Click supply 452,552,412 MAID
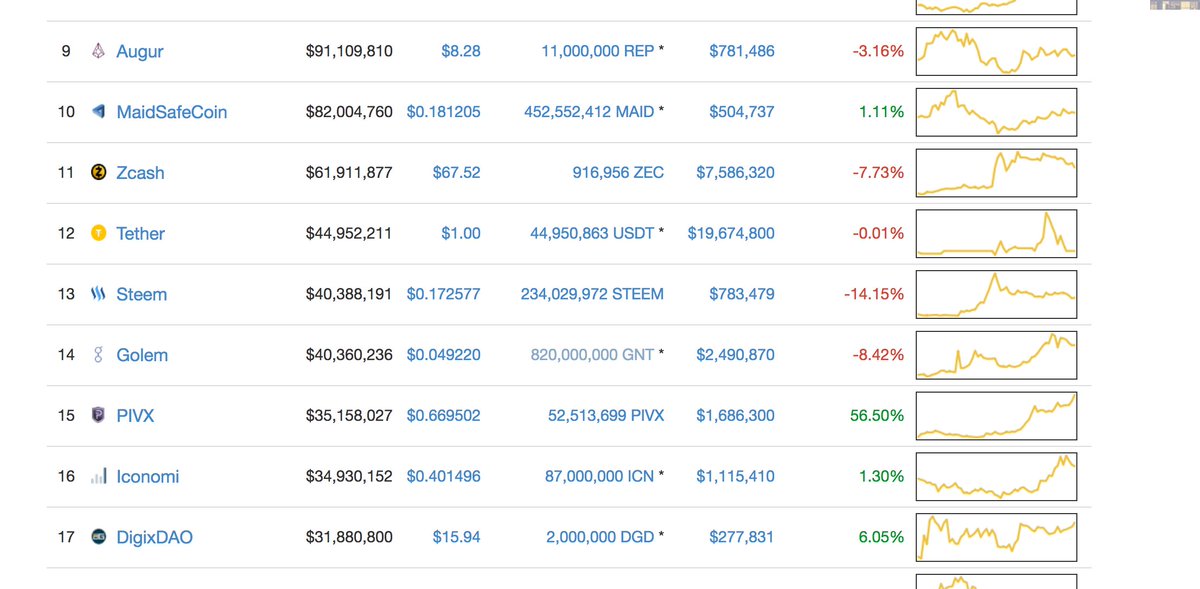Screen dimensions: 1200x589 [589, 112]
